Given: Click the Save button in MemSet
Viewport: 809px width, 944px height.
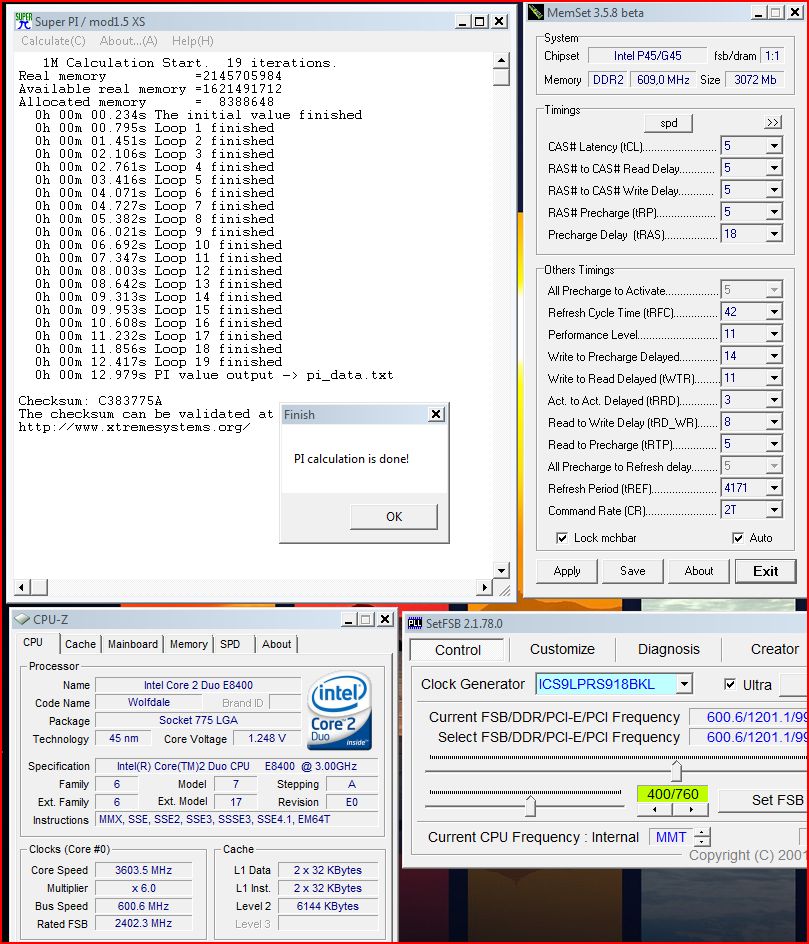Looking at the screenshot, I should pyautogui.click(x=633, y=571).
